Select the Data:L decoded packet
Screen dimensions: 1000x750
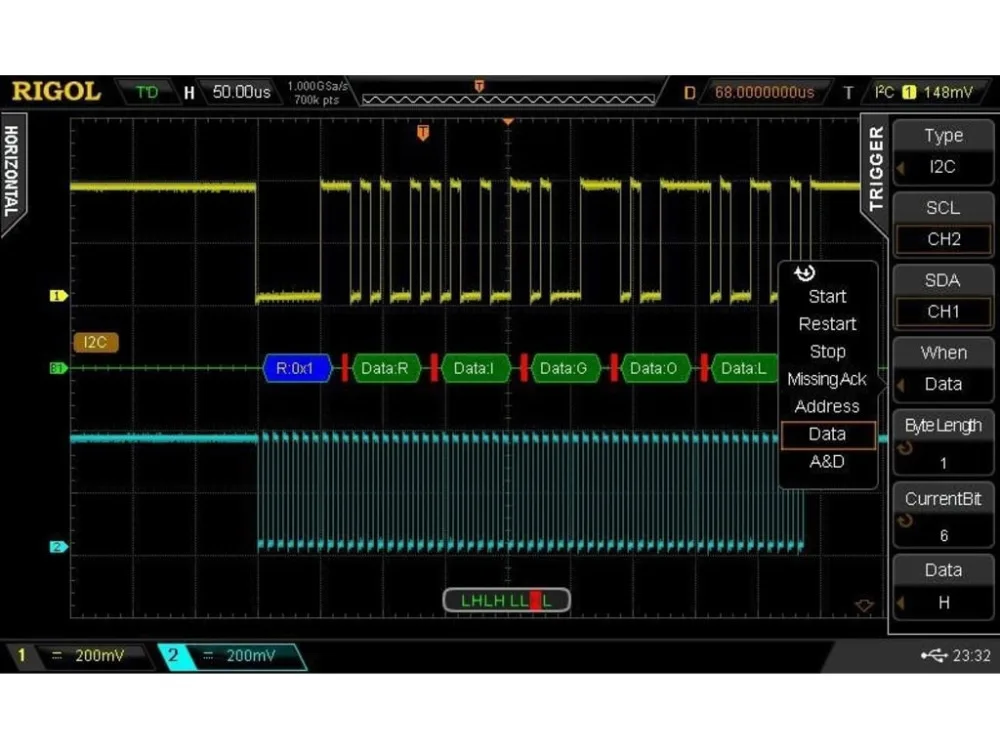coord(744,368)
